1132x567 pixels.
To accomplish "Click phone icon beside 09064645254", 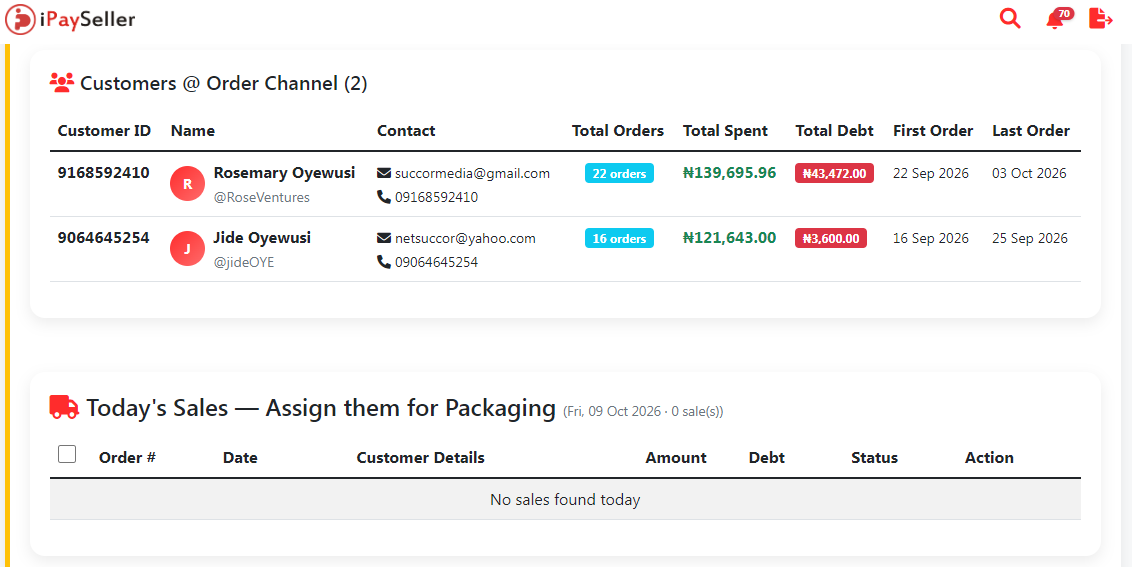I will [x=384, y=261].
